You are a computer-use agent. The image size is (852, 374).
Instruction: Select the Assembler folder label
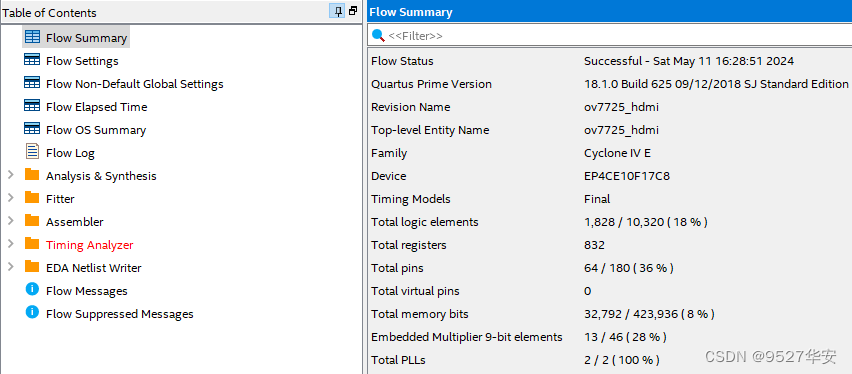pyautogui.click(x=74, y=222)
